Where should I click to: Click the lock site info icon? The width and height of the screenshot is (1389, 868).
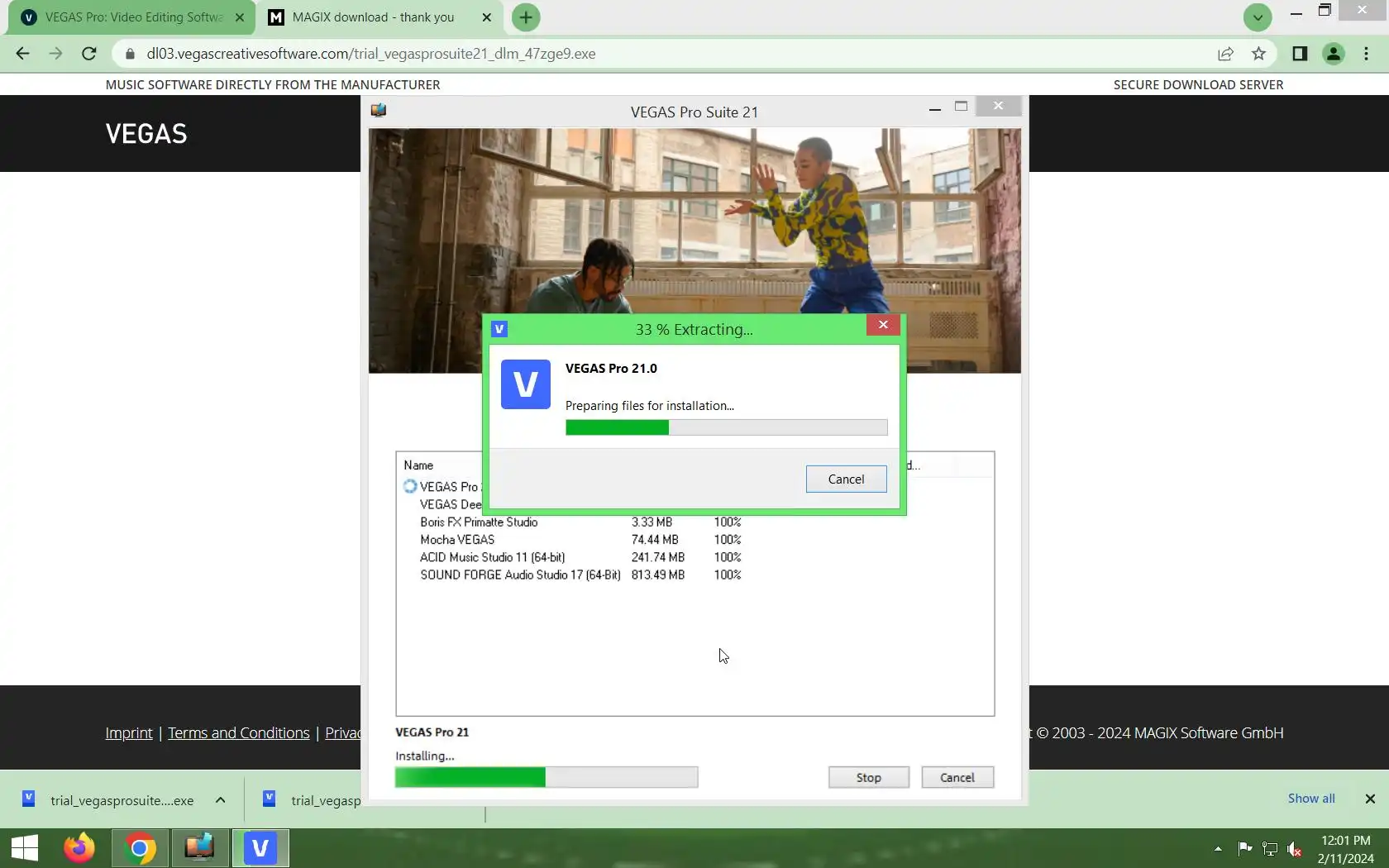pos(130,54)
